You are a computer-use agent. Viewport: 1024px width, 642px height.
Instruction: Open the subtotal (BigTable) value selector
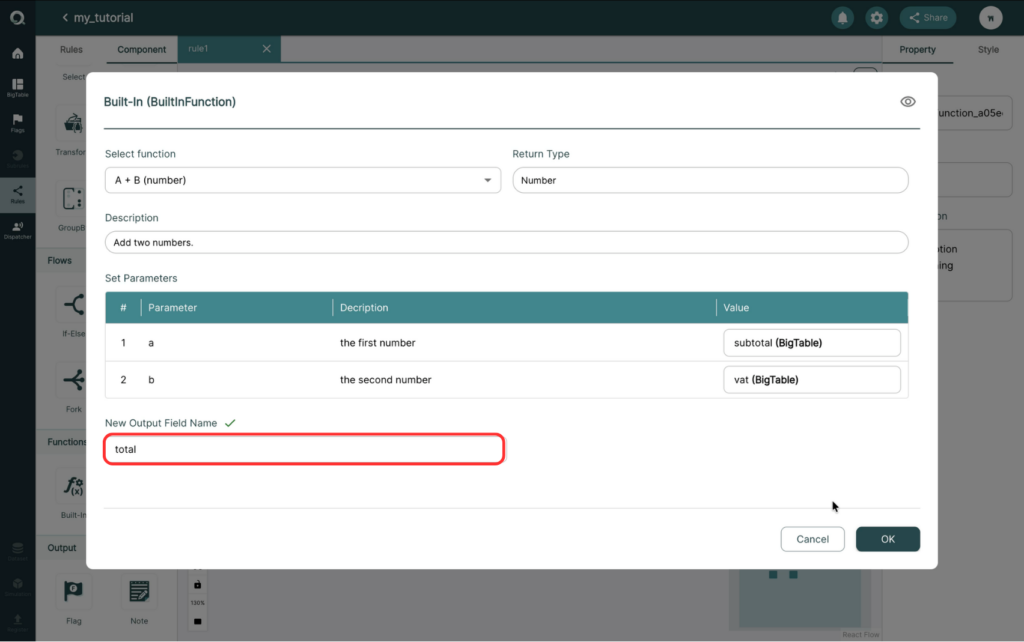(x=812, y=343)
